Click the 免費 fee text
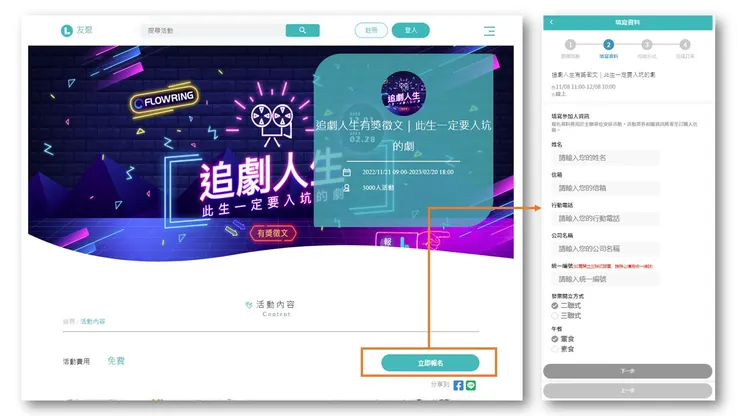The image size is (740, 416). (x=116, y=361)
